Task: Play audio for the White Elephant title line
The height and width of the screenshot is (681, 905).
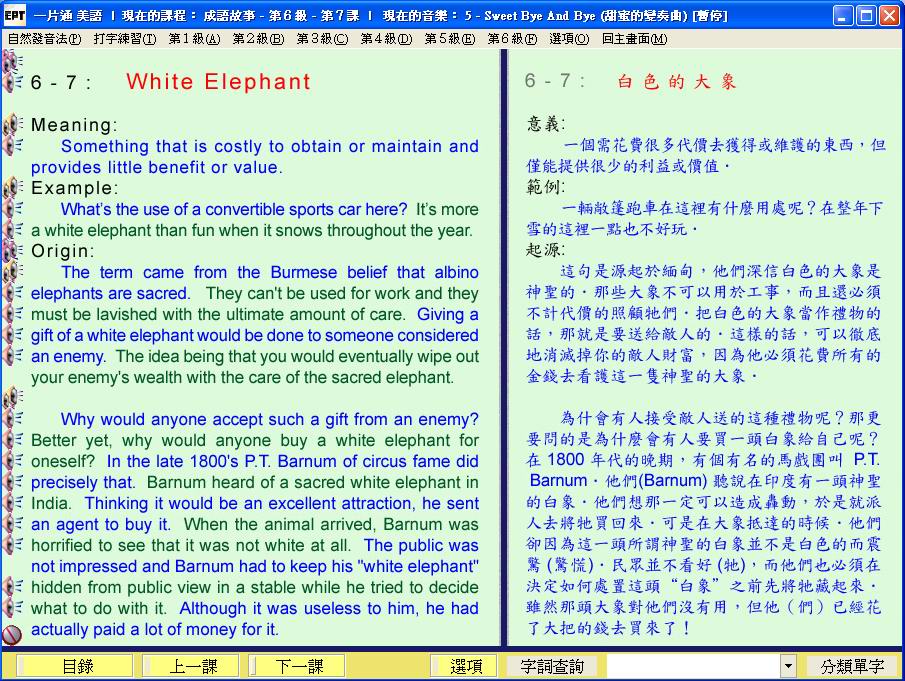Action: (x=13, y=82)
